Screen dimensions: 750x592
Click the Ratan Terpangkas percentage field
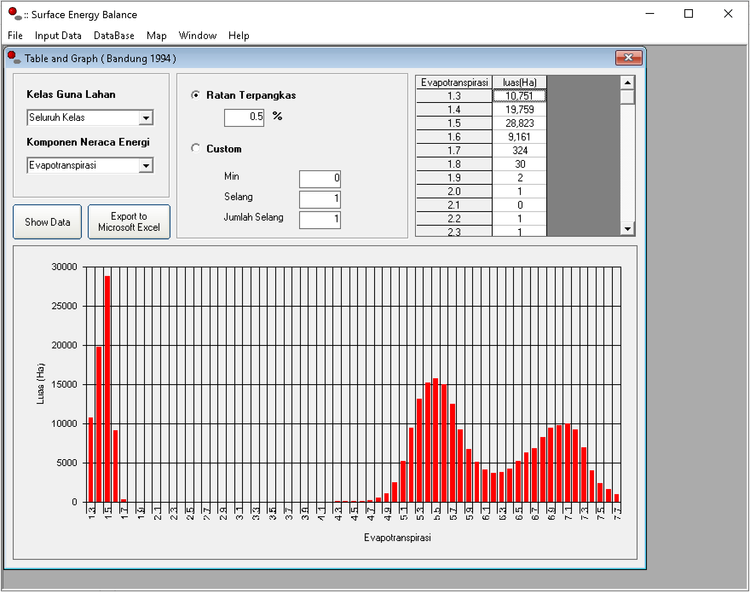tap(244, 117)
